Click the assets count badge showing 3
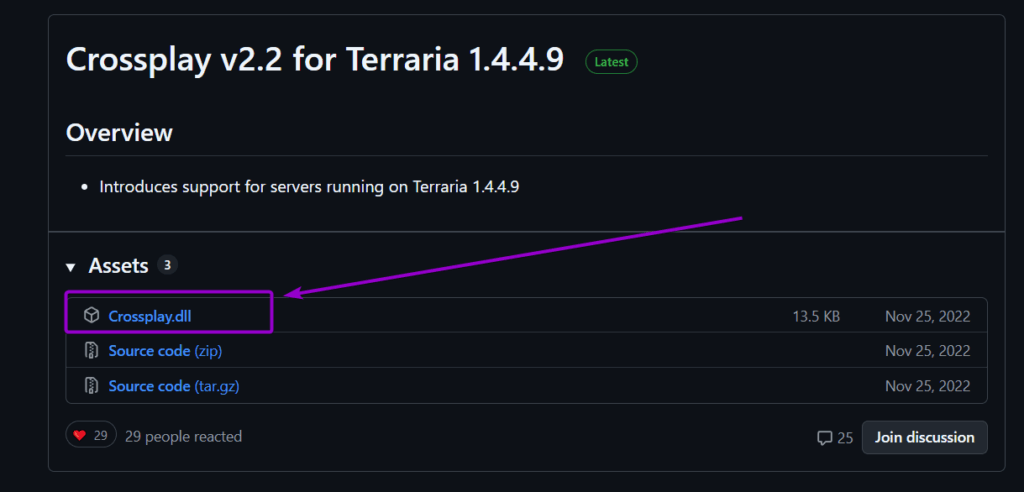The width and height of the screenshot is (1024, 492). (x=167, y=265)
